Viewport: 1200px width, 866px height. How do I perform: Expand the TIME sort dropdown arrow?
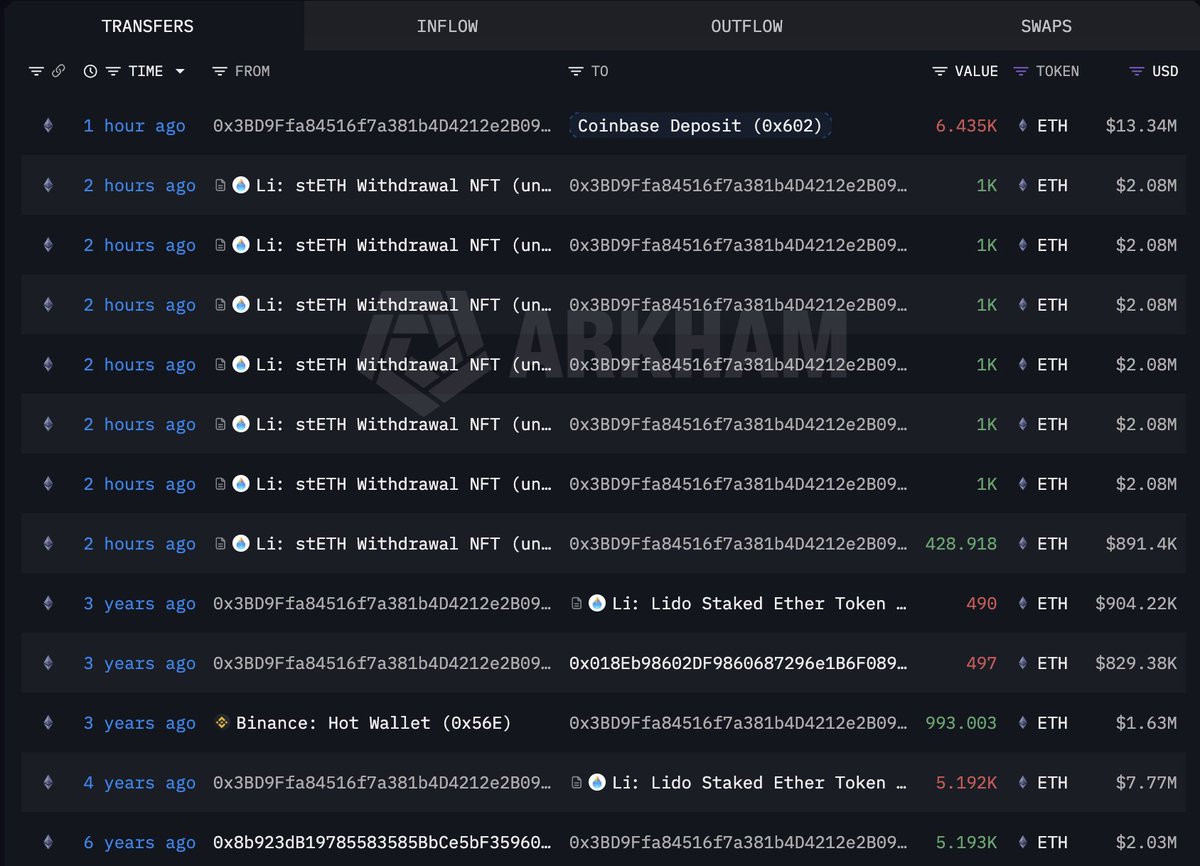[x=180, y=71]
